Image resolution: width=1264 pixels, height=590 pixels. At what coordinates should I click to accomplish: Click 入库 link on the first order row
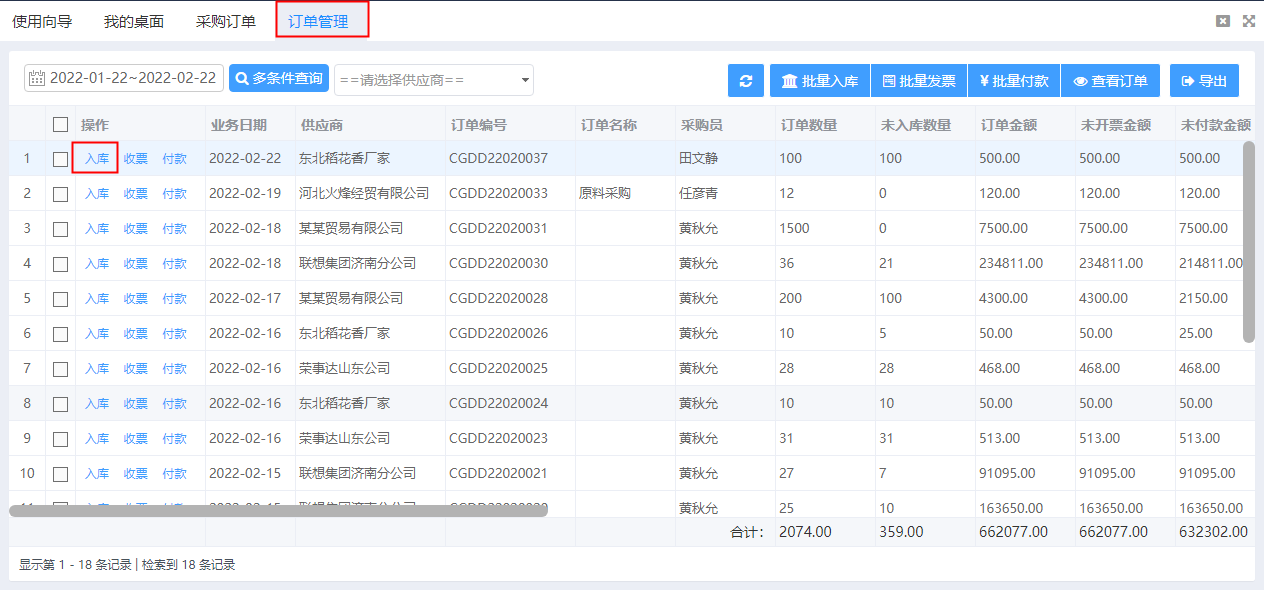point(95,157)
